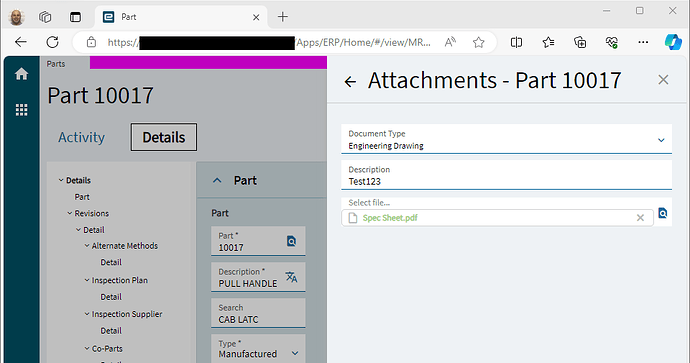The height and width of the screenshot is (363, 690).
Task: Open the Copilot icon in browser toolbar
Action: pos(673,42)
